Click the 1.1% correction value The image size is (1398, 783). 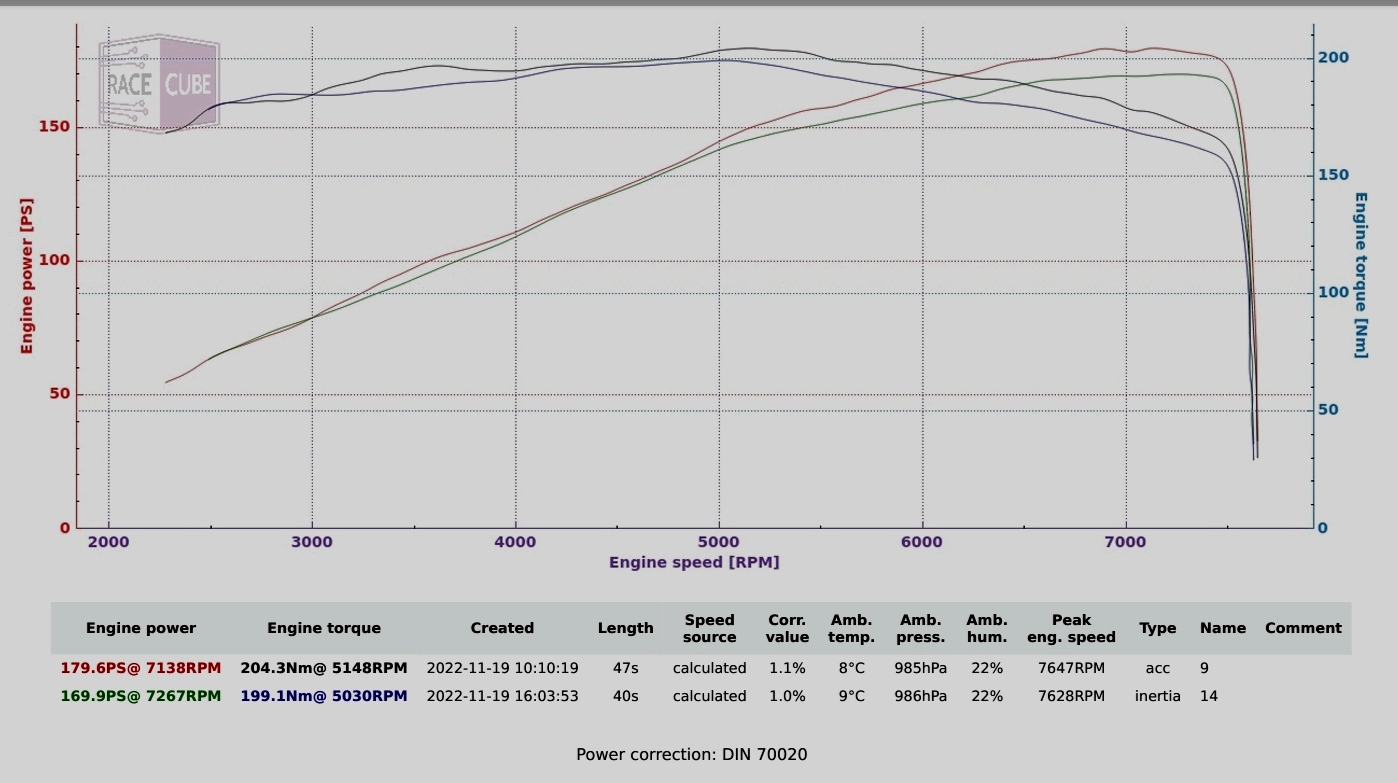(x=787, y=667)
